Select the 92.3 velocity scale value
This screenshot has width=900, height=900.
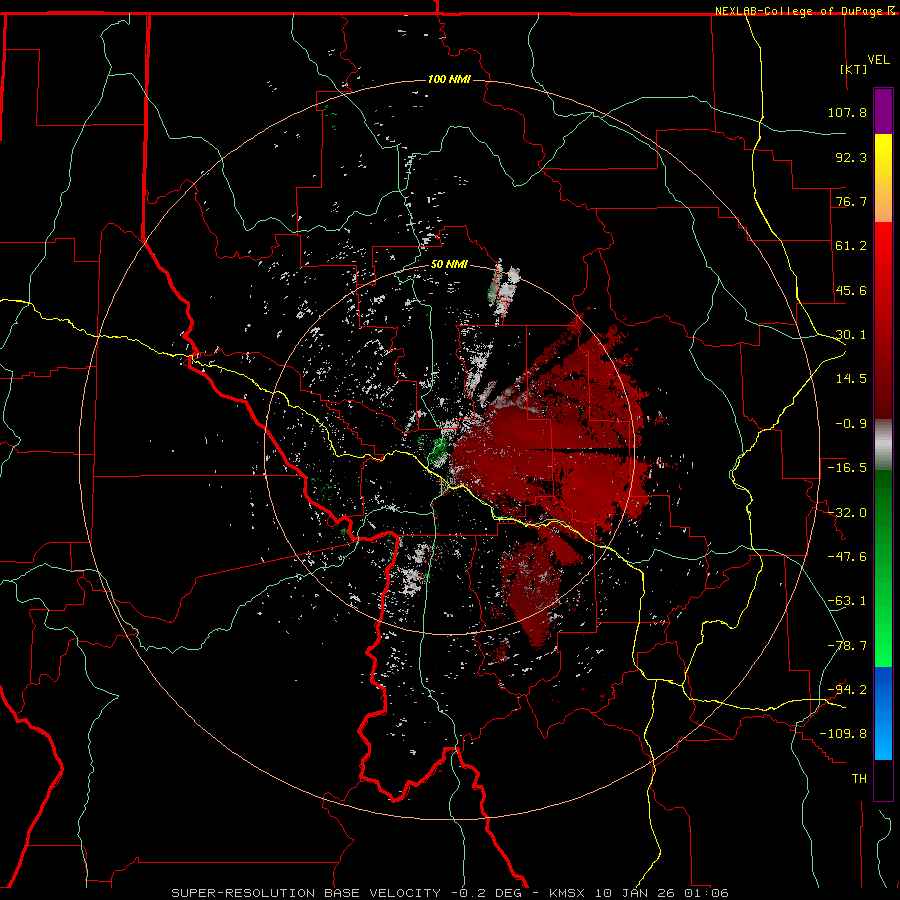click(851, 157)
